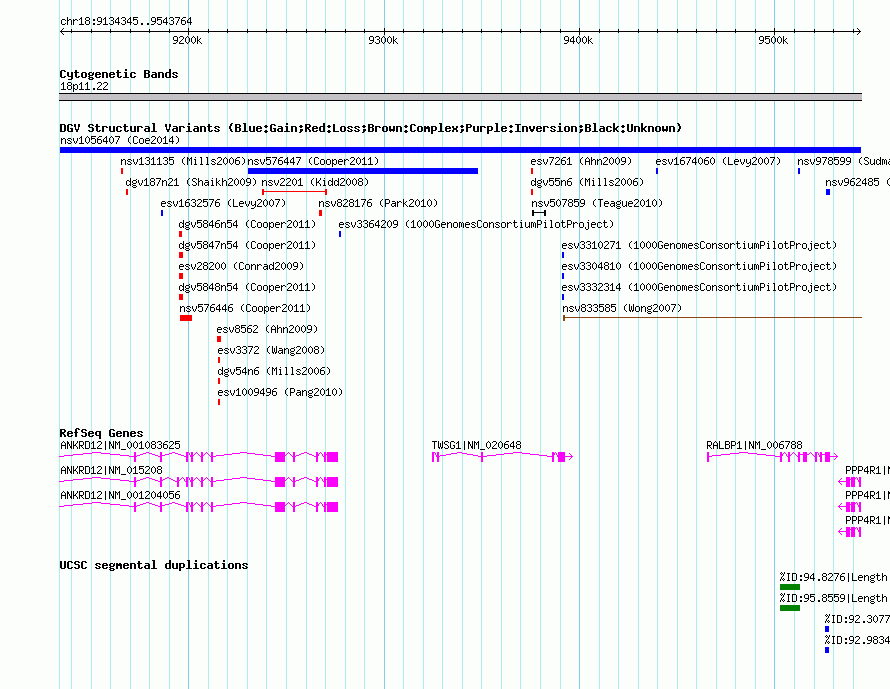Image resolution: width=890 pixels, height=689 pixels.
Task: Click the TWSG1|NM_020648 gene label
Action: (x=477, y=446)
